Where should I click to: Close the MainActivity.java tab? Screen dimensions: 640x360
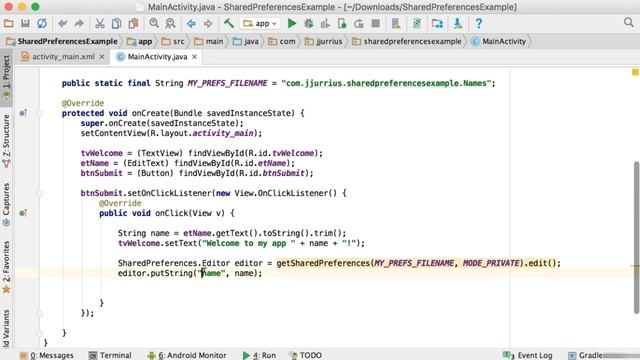[x=195, y=57]
